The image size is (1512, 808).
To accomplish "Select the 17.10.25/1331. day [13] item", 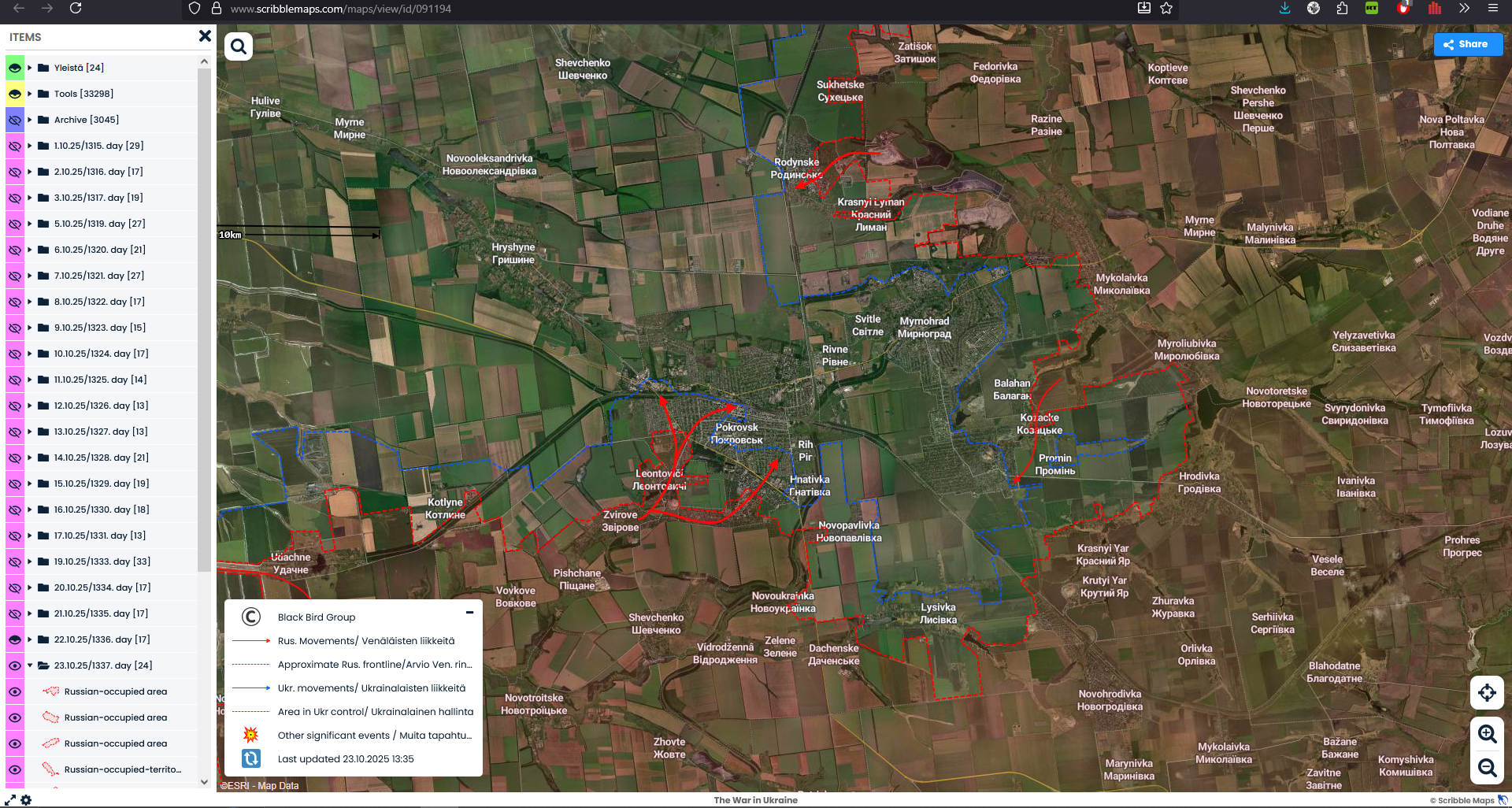I will pos(100,536).
